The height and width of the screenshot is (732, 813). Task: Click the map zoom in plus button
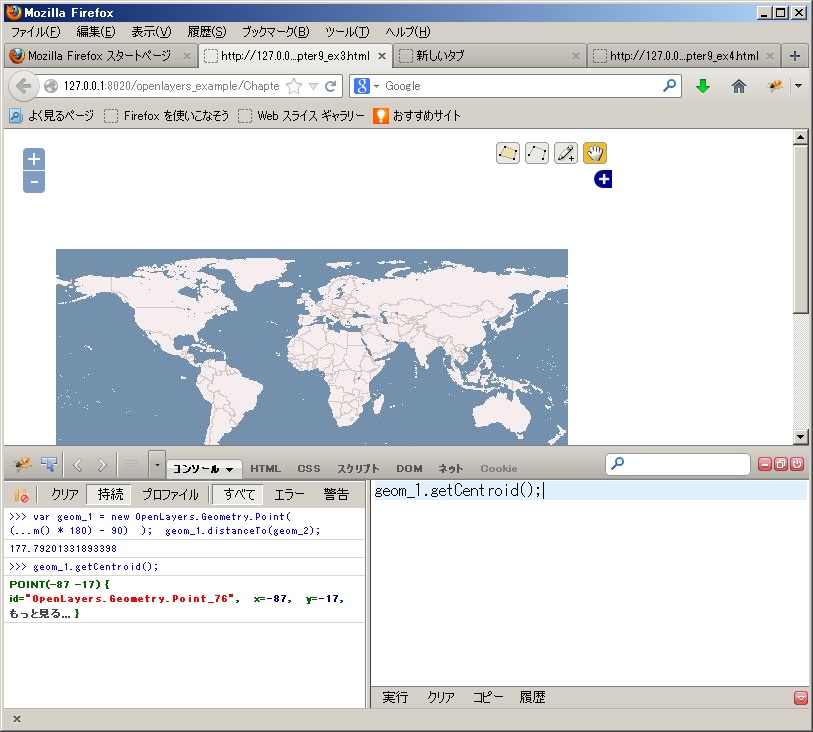34,159
